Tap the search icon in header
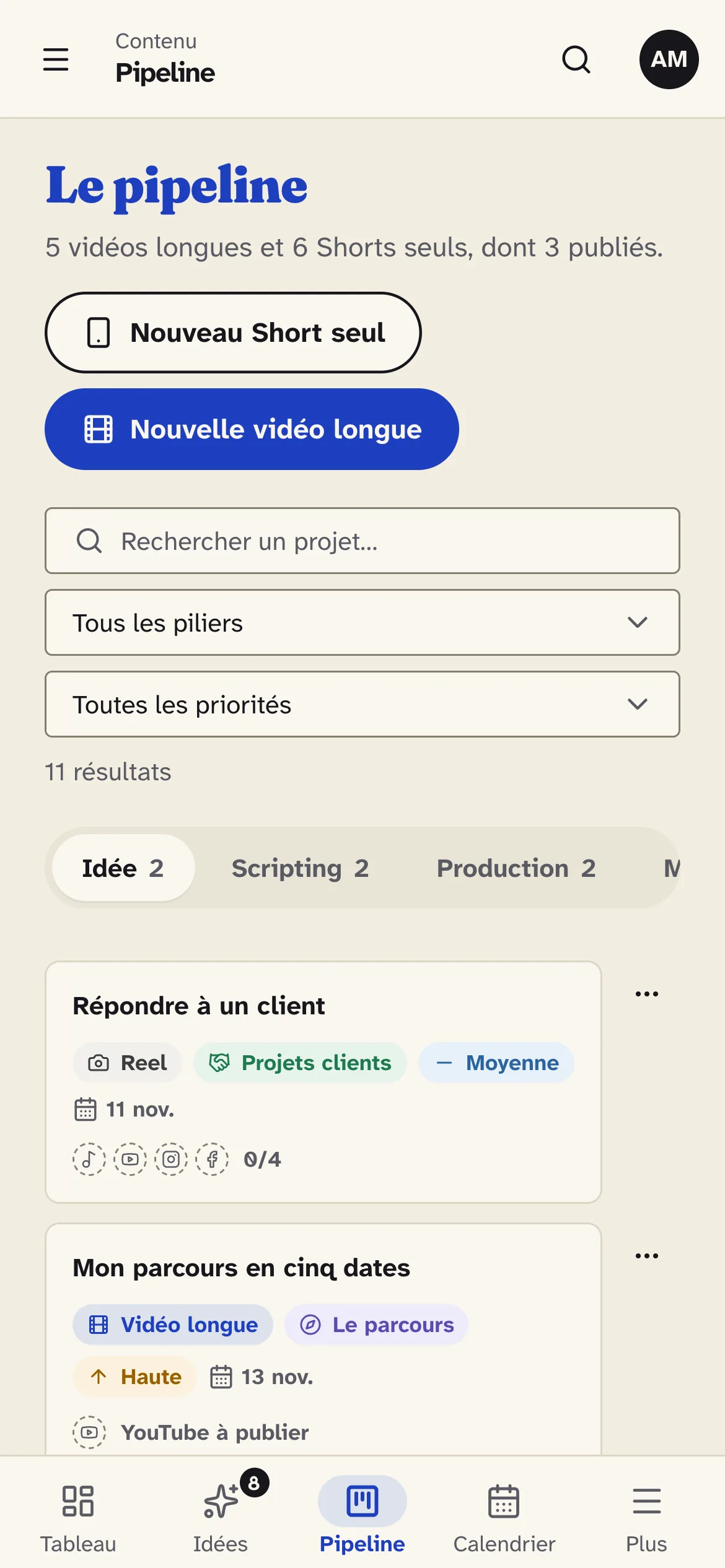The width and height of the screenshot is (725, 1568). pos(576,59)
